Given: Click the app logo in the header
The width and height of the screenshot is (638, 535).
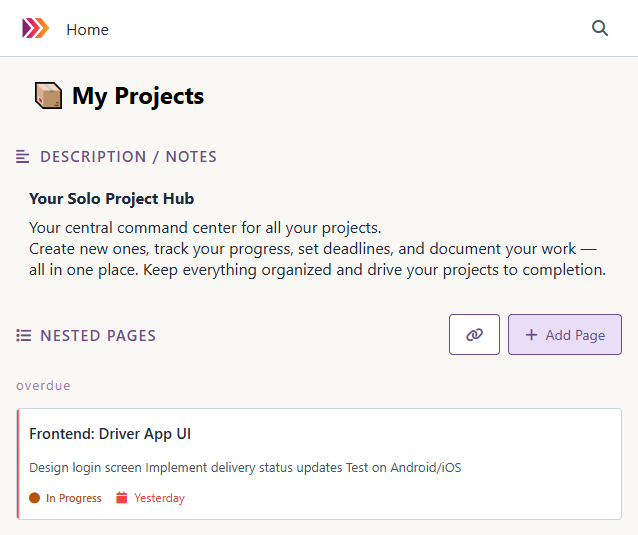Looking at the screenshot, I should [x=35, y=29].
